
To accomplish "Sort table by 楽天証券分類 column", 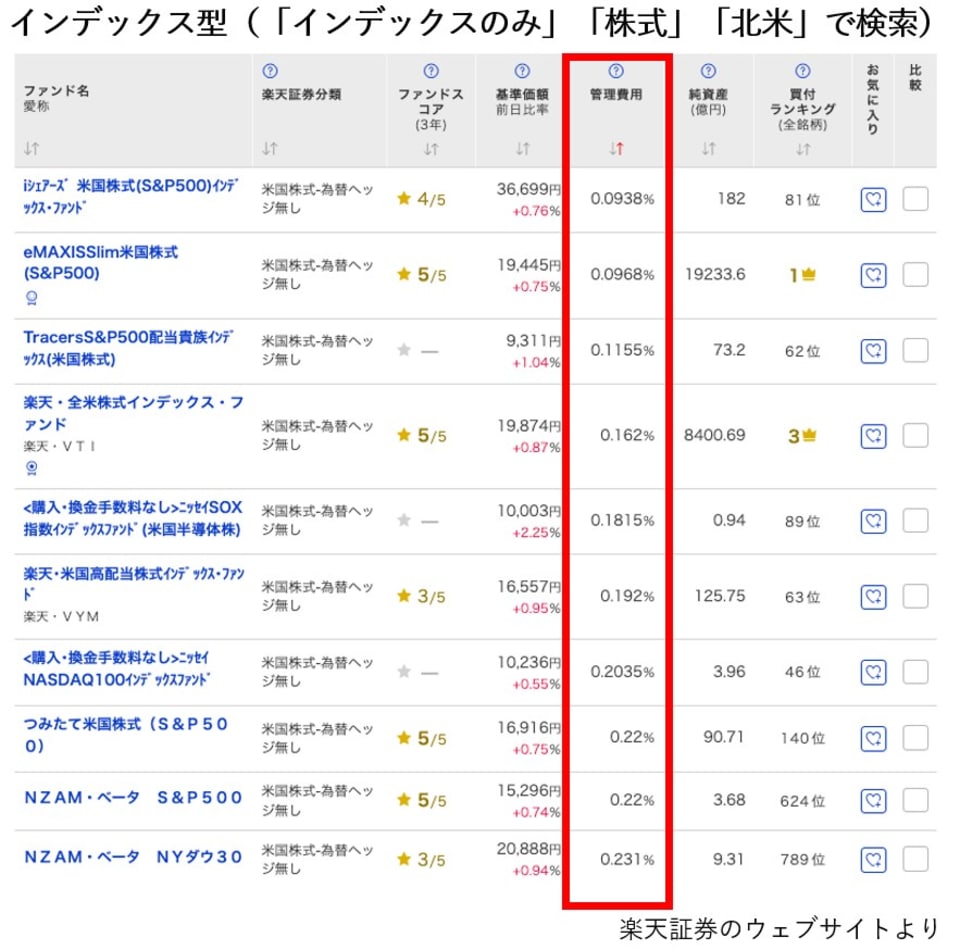I will (270, 148).
